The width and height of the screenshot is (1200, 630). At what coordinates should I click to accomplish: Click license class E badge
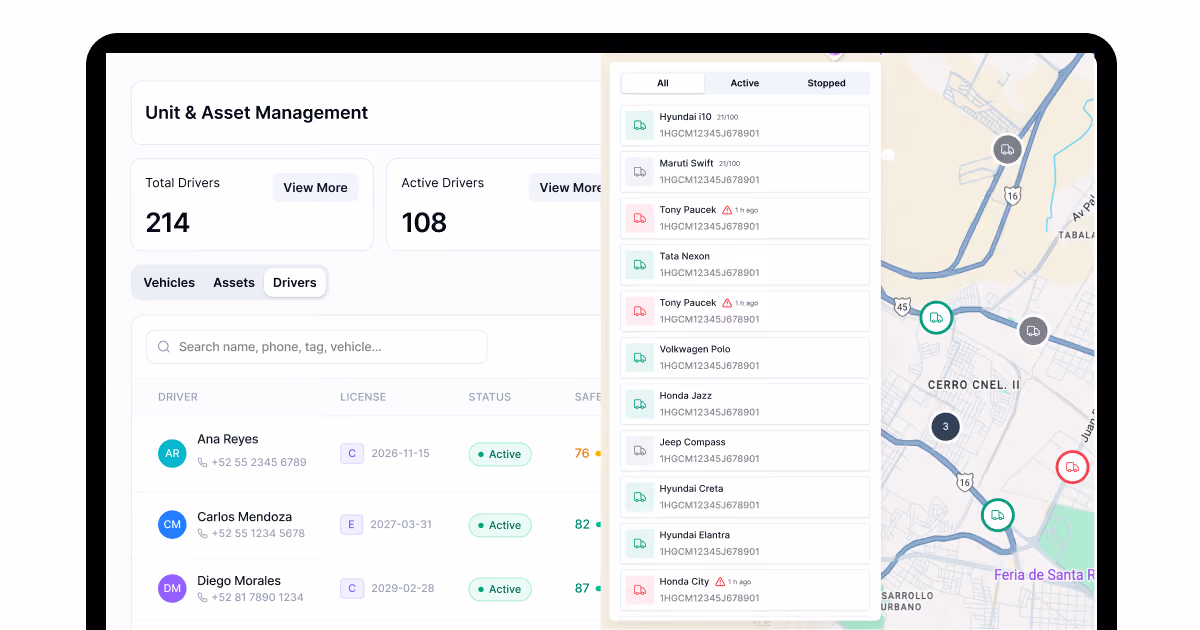click(351, 524)
